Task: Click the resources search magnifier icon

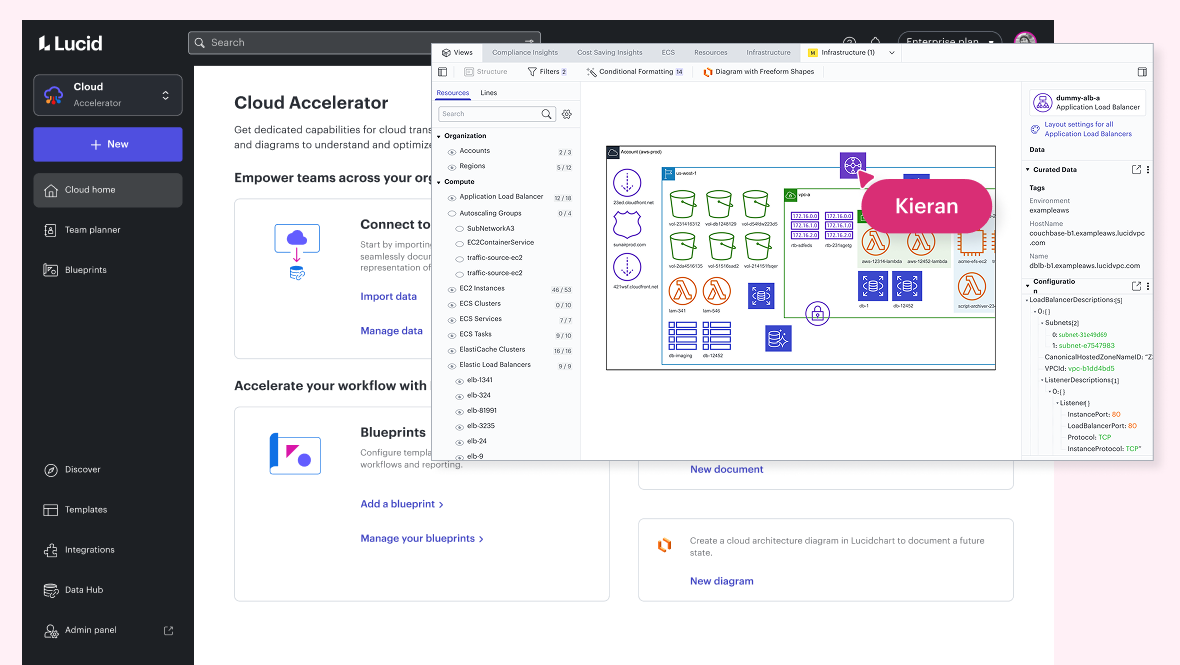Action: 547,114
